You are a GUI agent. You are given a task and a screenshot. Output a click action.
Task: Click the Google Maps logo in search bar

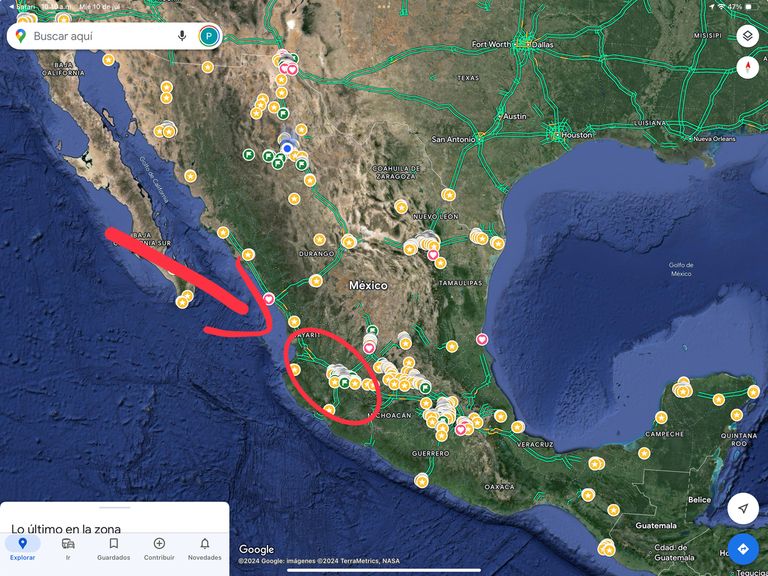[x=21, y=36]
